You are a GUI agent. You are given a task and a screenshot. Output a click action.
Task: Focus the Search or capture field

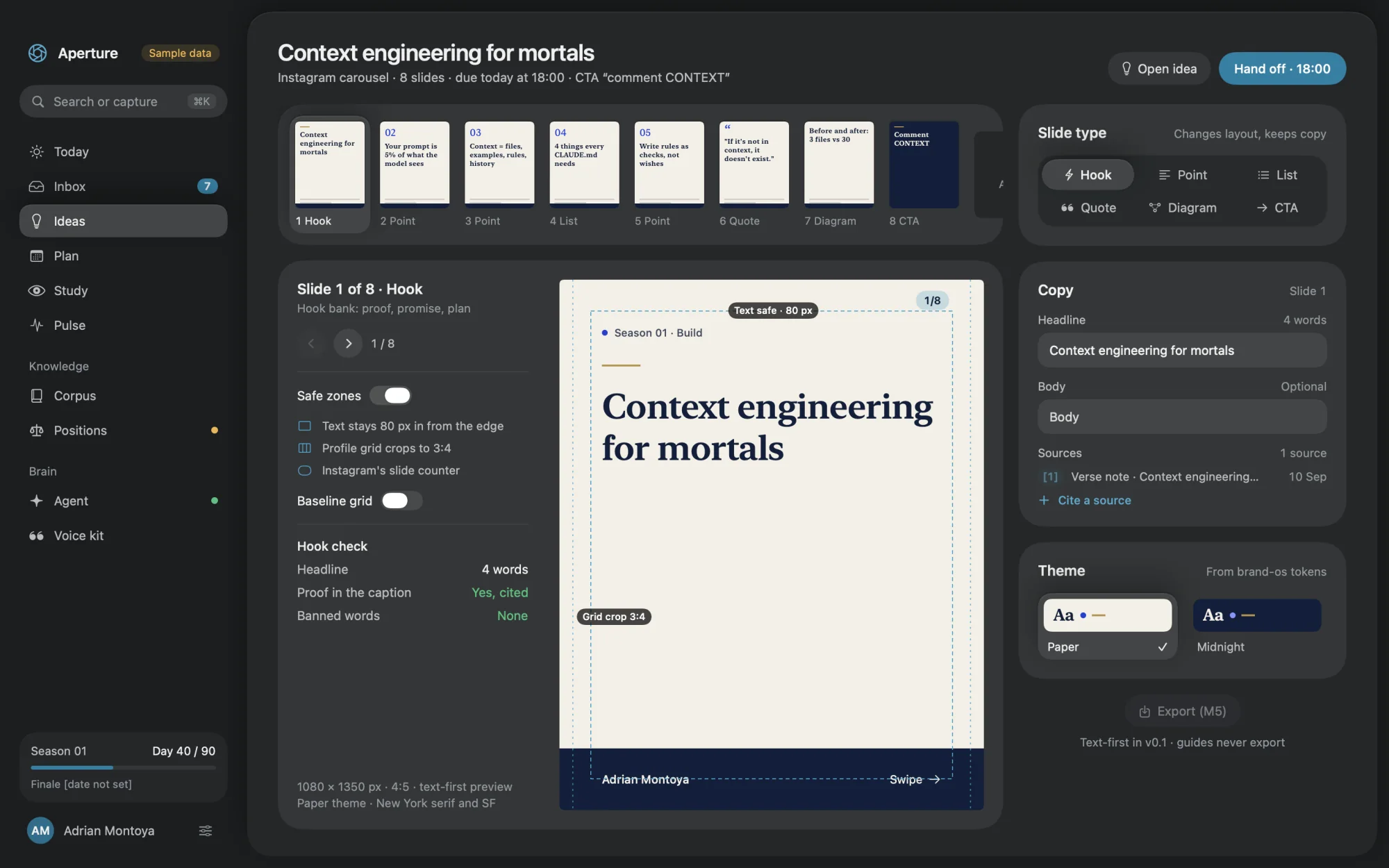click(123, 101)
